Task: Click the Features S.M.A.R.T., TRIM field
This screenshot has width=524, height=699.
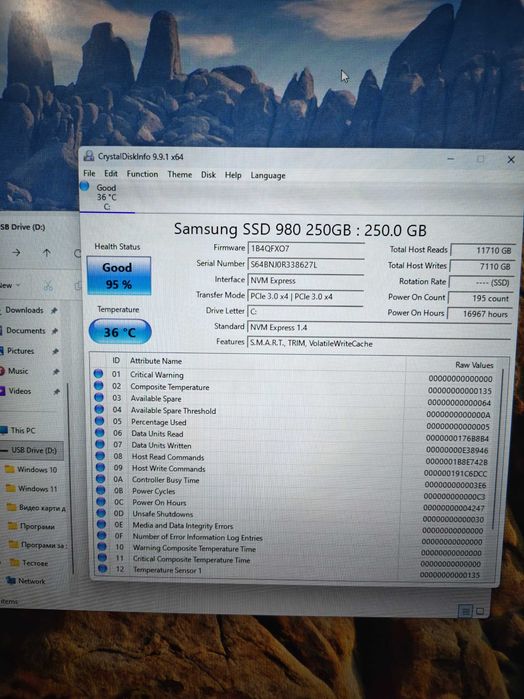Action: coord(379,343)
